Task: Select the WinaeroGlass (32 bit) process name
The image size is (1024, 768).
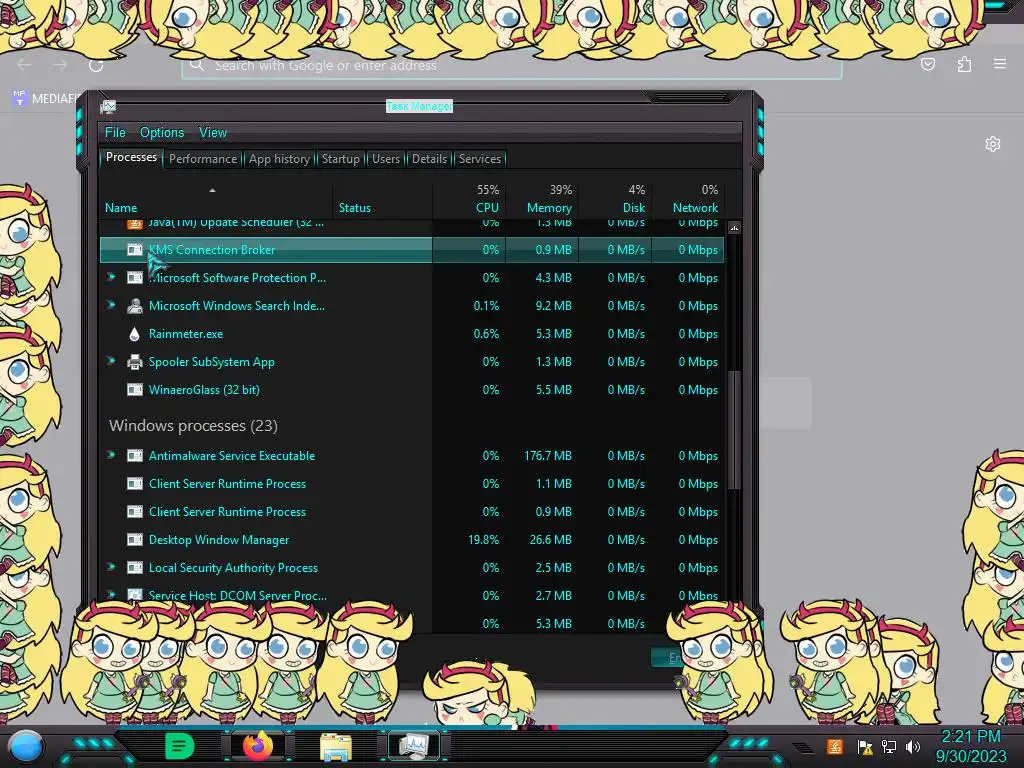Action: click(x=204, y=390)
